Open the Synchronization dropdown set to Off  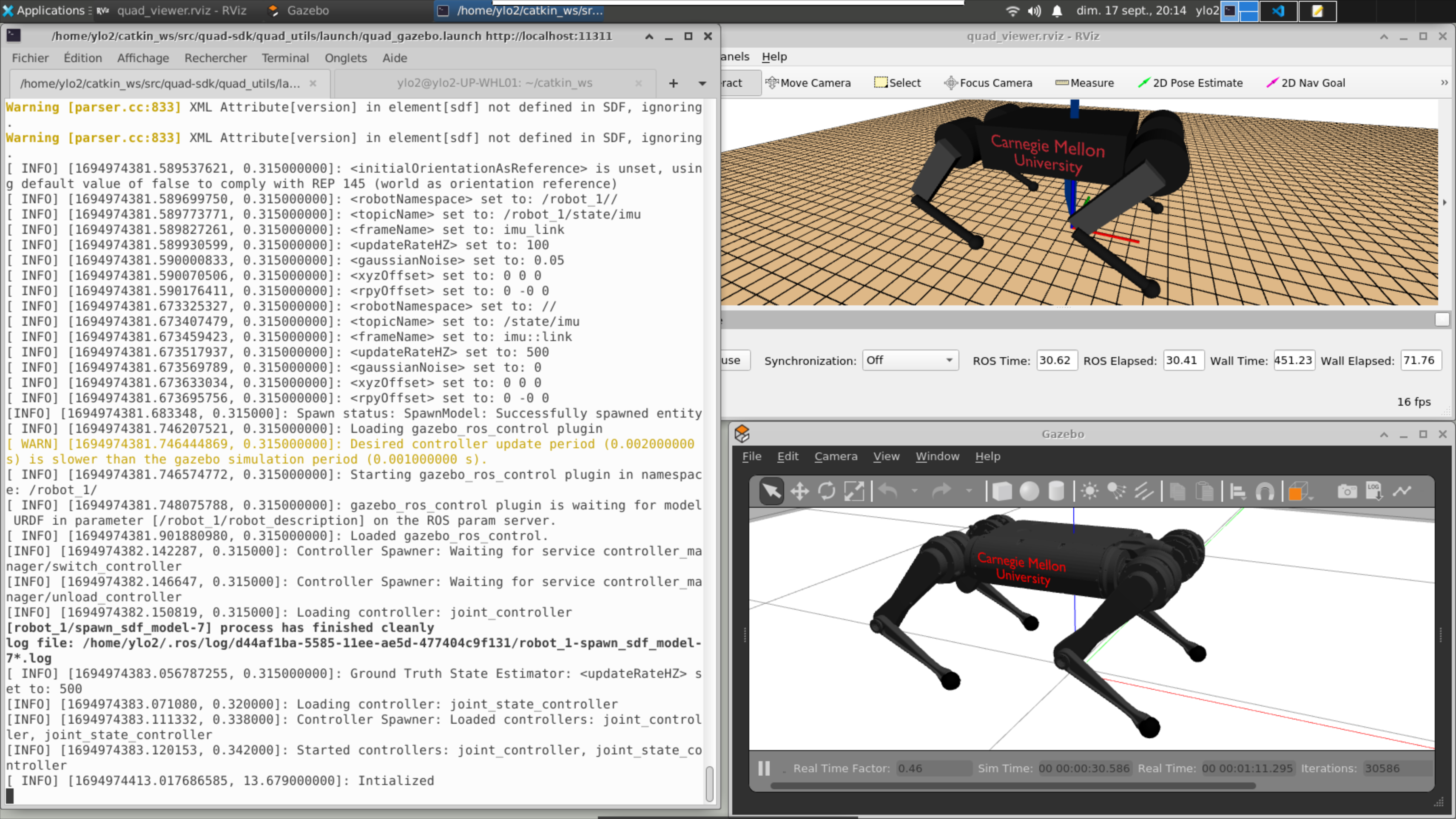(910, 360)
